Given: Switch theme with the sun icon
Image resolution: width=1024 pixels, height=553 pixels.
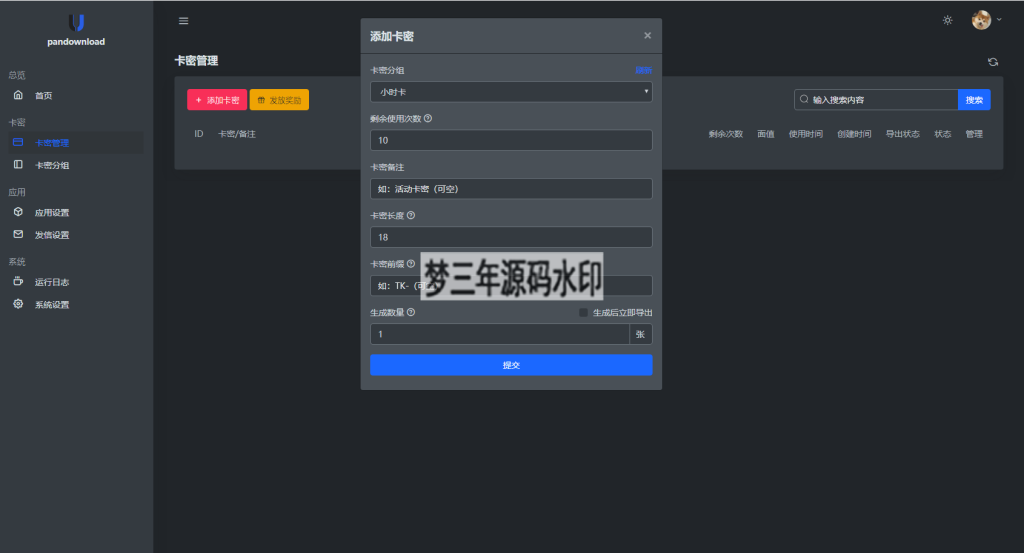Looking at the screenshot, I should [x=948, y=20].
